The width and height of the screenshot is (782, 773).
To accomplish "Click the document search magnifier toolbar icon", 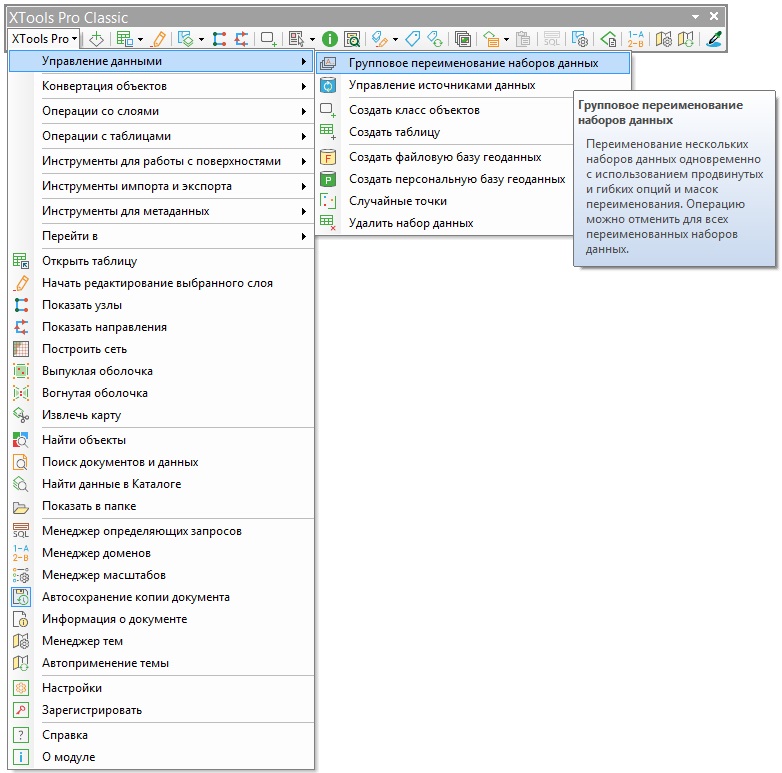I will click(352, 38).
